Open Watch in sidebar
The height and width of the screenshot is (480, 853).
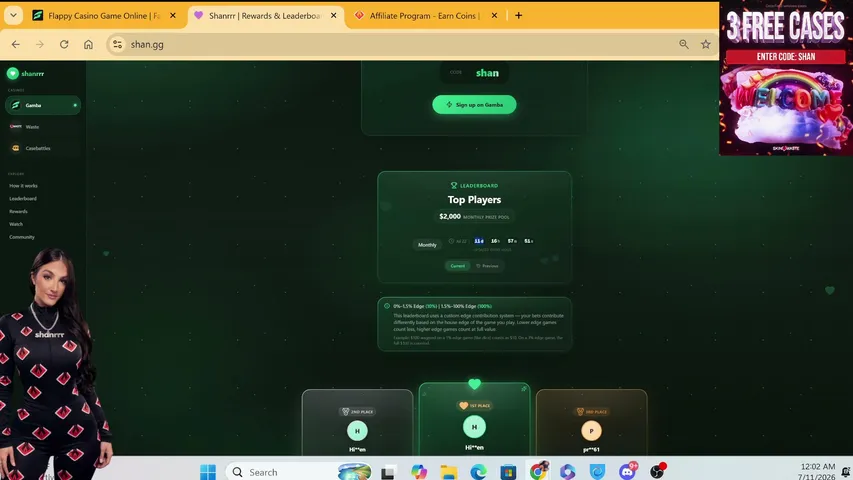click(x=16, y=224)
